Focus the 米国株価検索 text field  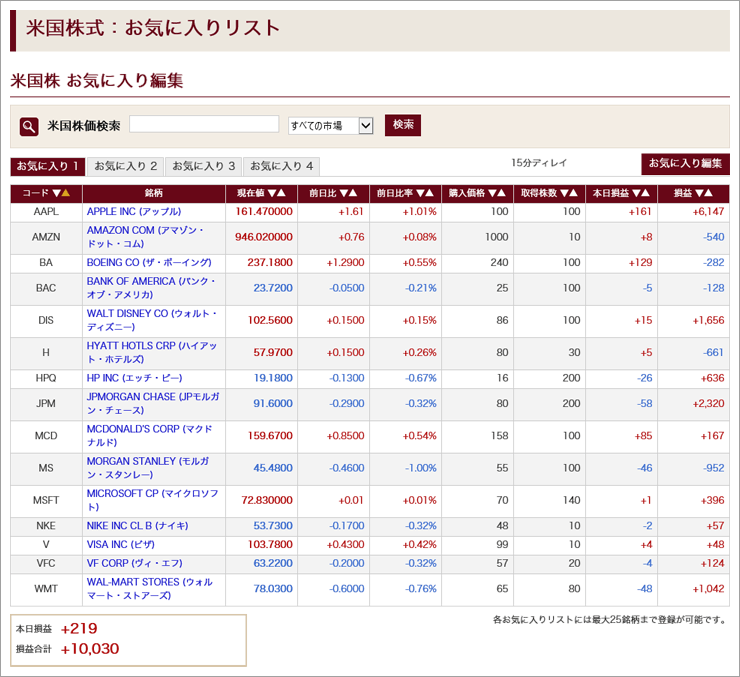click(x=204, y=124)
